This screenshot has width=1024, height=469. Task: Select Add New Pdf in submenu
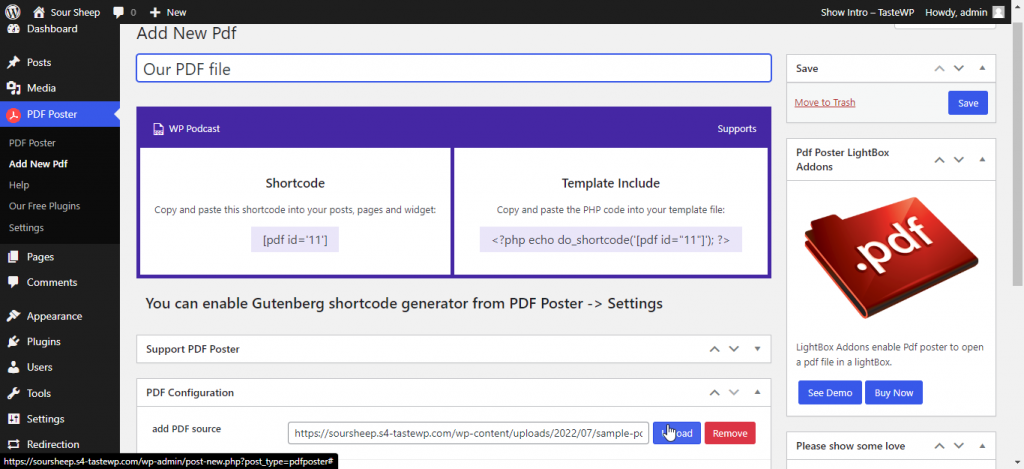pos(39,164)
